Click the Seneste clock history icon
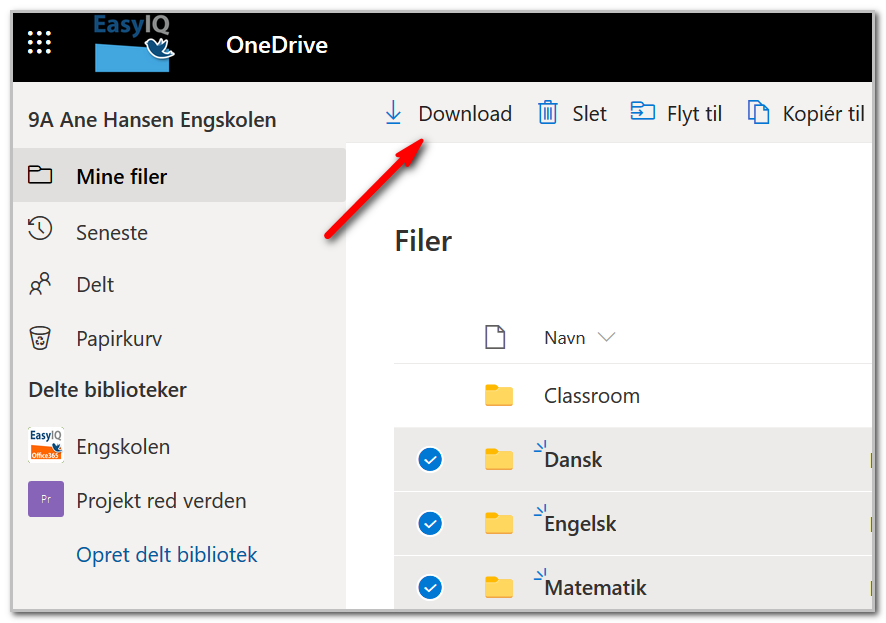The image size is (886, 623). 40,228
